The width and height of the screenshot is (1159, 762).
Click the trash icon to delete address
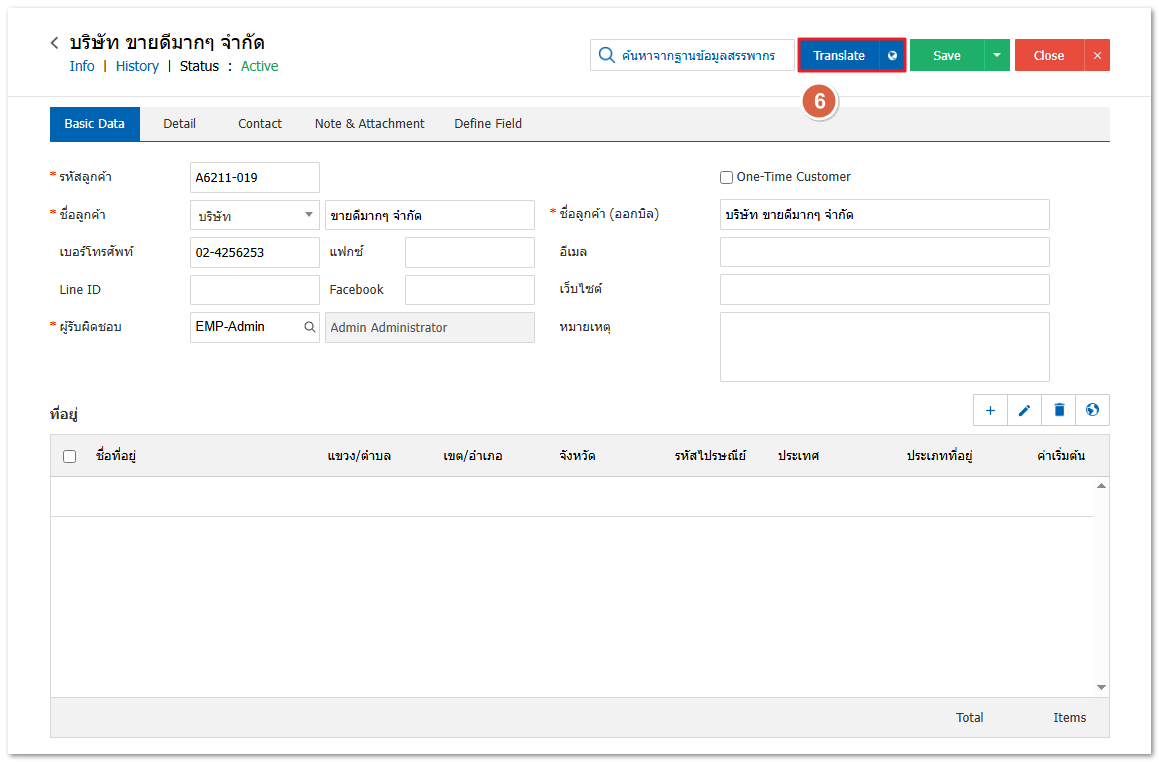tap(1059, 410)
